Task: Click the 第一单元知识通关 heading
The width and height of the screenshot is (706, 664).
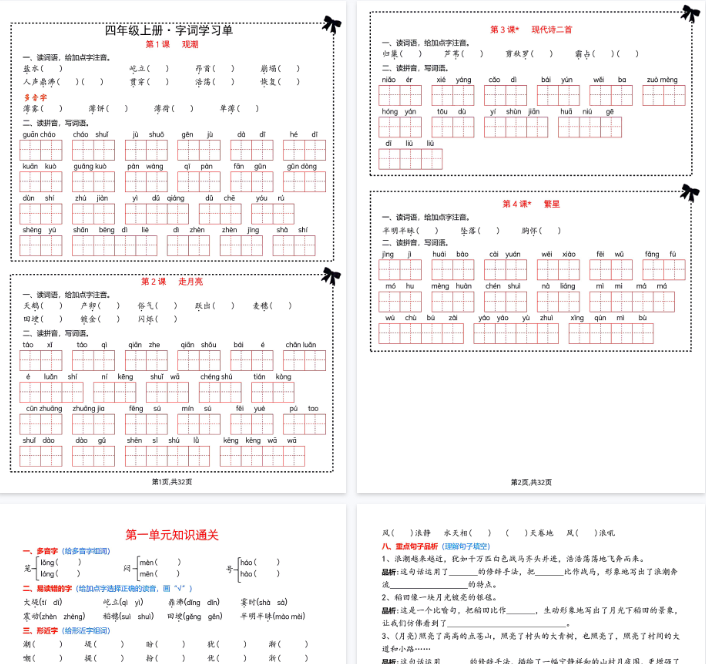Action: click(x=169, y=535)
